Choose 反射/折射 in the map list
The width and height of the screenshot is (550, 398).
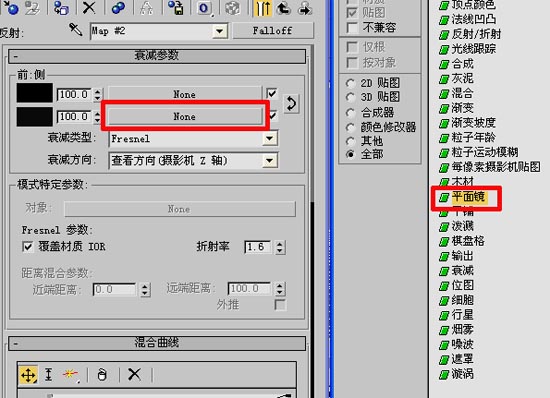coord(476,34)
